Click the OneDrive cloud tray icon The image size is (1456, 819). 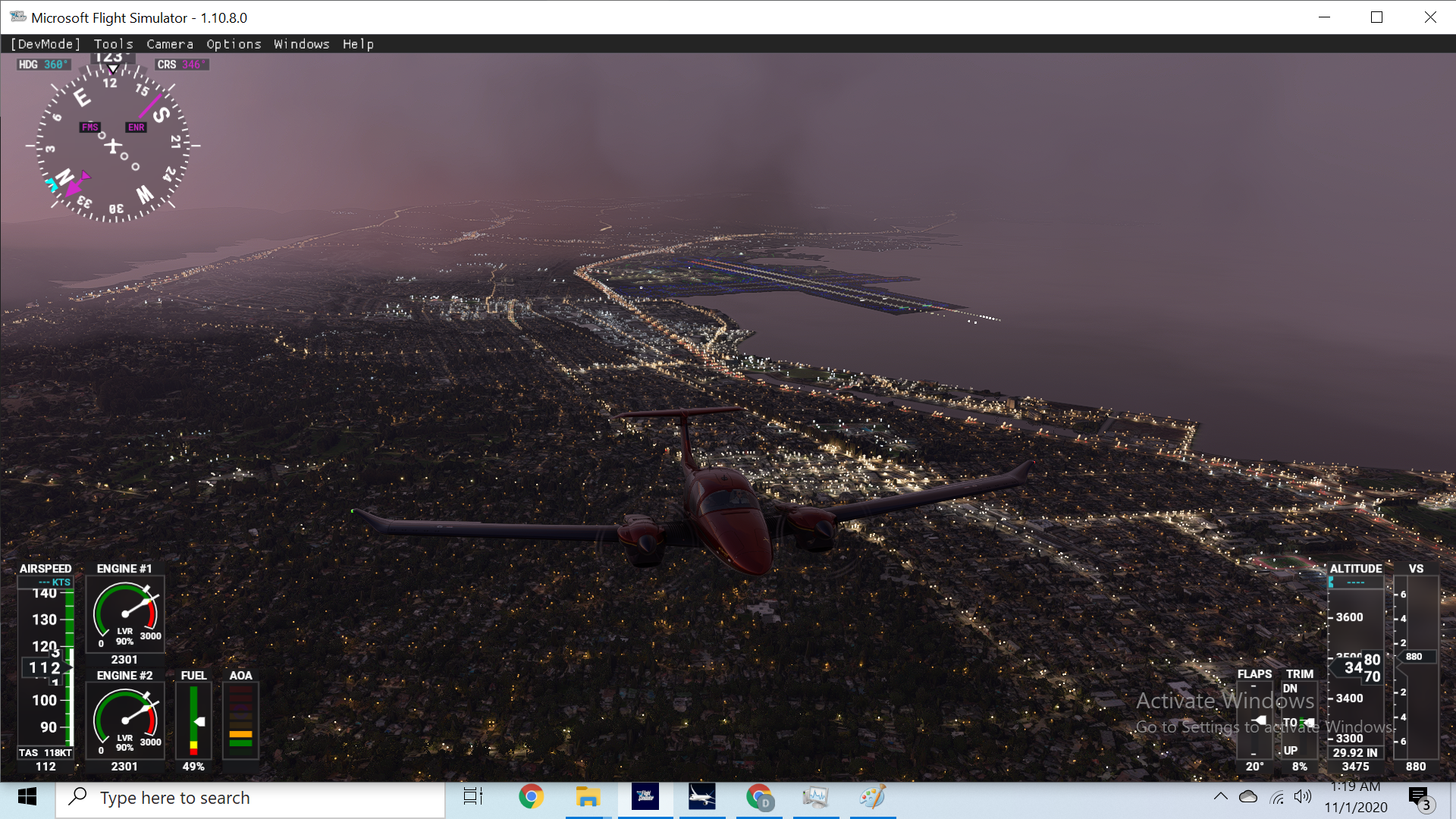(1248, 797)
